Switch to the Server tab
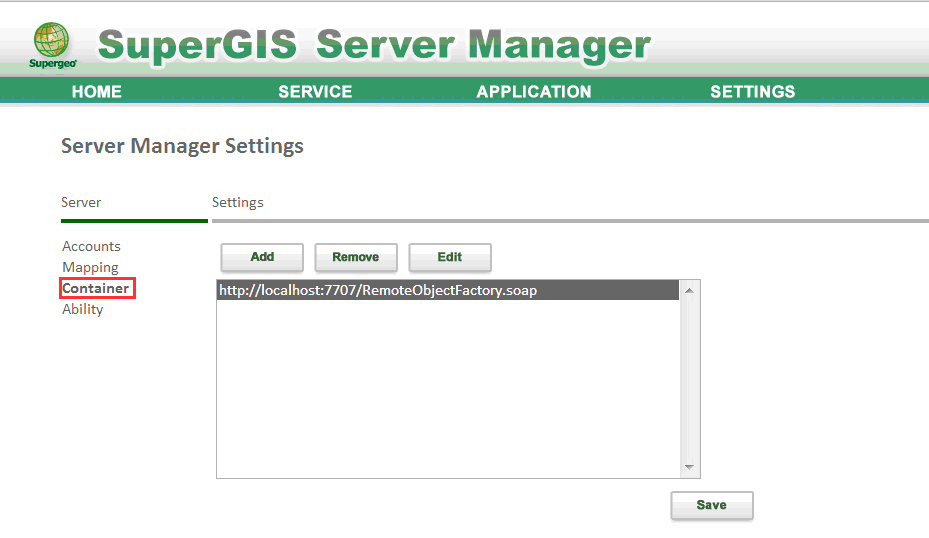The width and height of the screenshot is (929, 538). pos(81,203)
